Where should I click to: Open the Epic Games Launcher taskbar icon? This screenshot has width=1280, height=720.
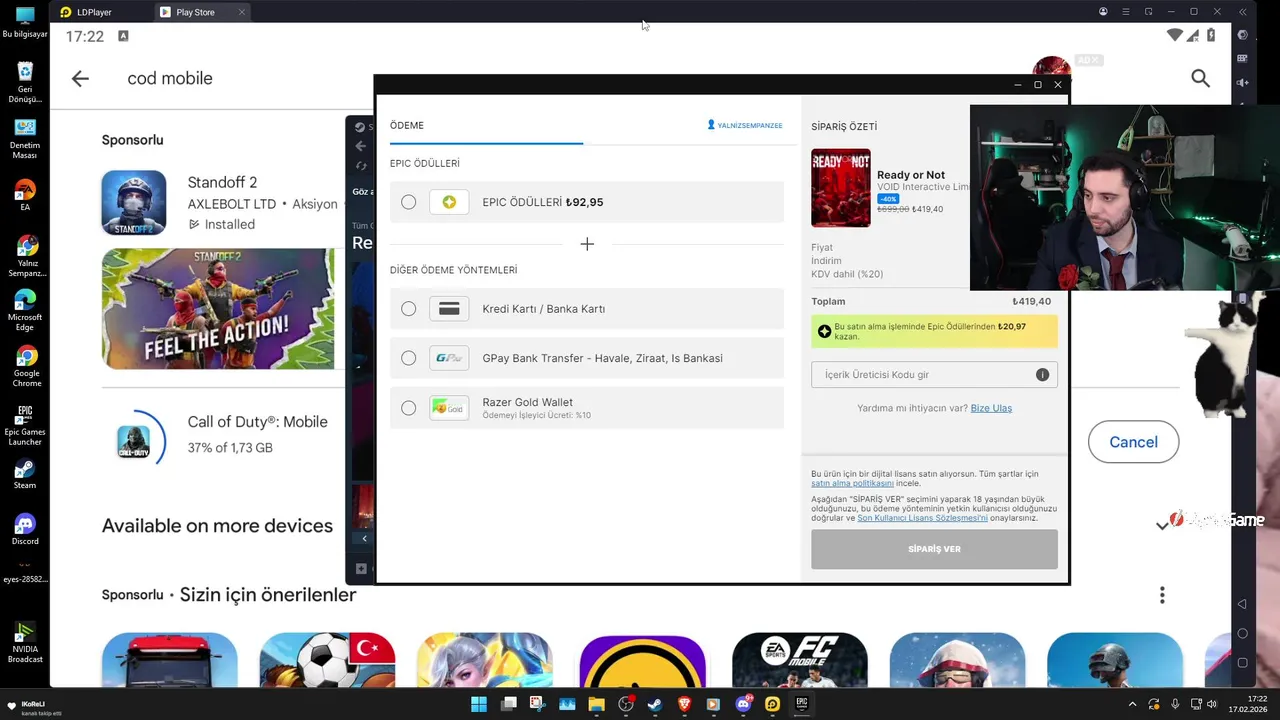tap(801, 704)
